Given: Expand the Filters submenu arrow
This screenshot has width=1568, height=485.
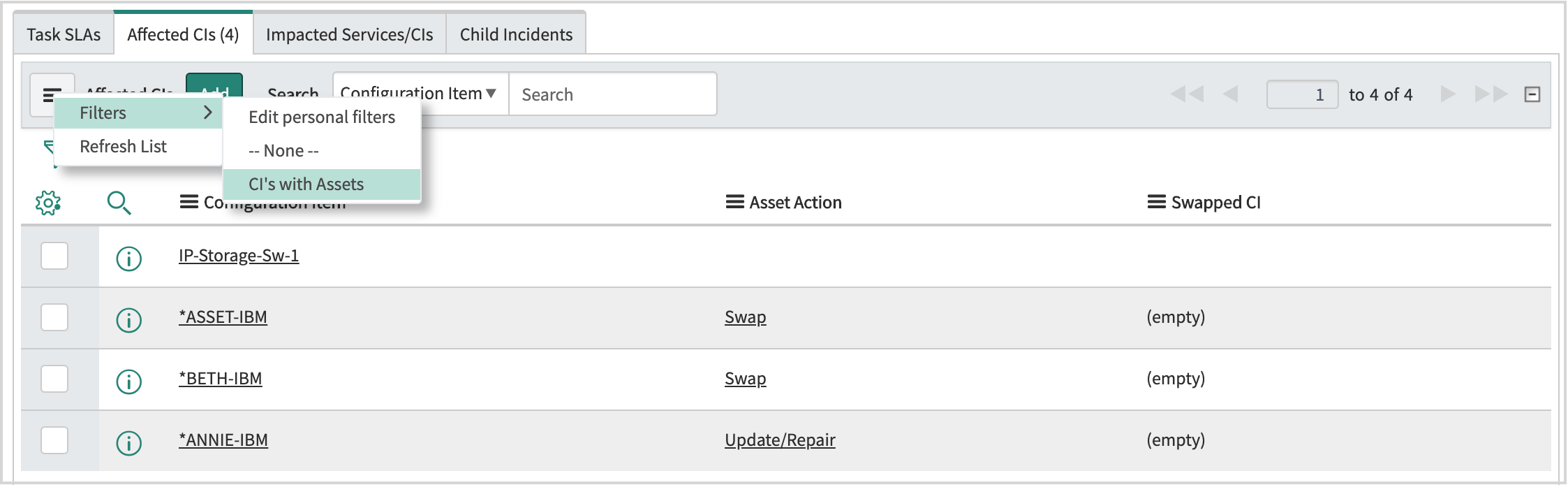Looking at the screenshot, I should point(207,113).
